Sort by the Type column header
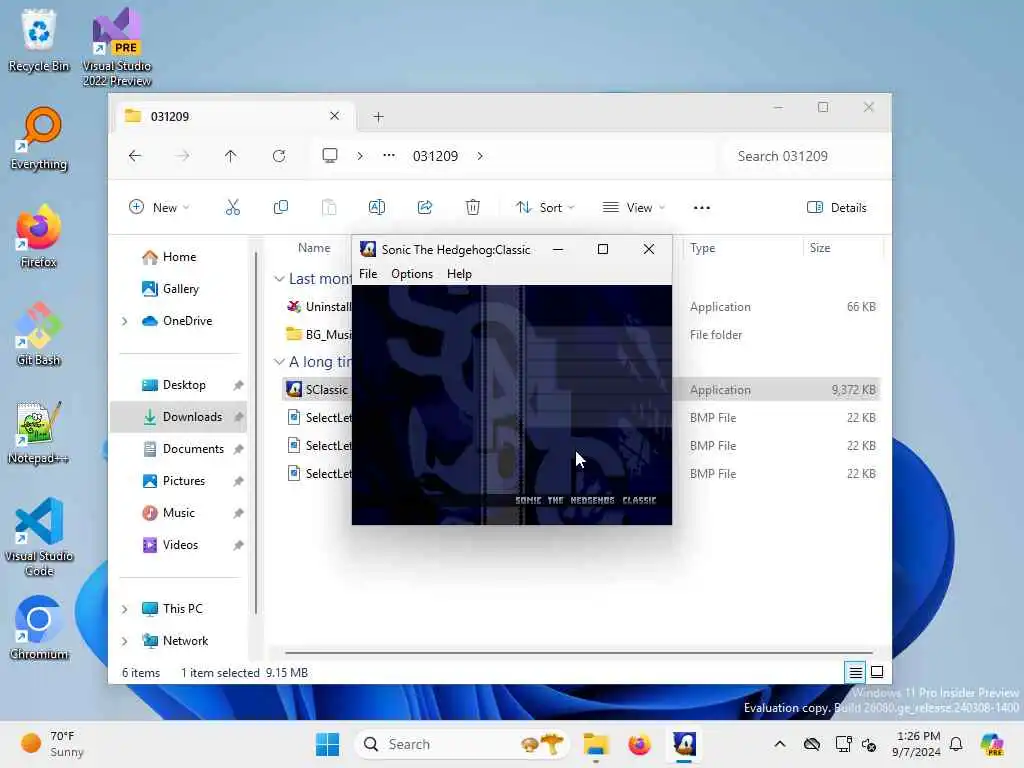 tap(702, 248)
